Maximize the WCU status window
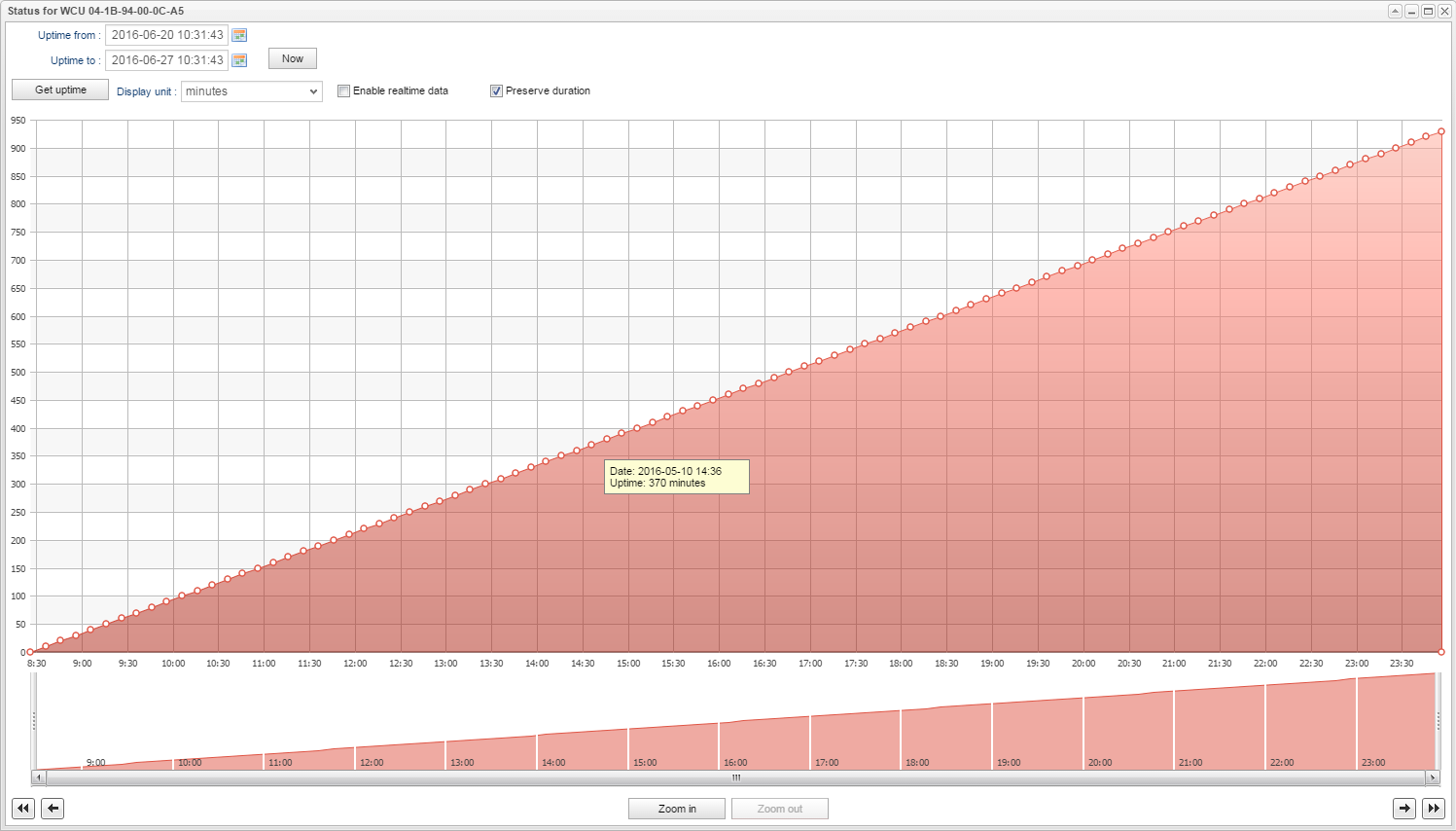Image resolution: width=1456 pixels, height=831 pixels. 1428,11
